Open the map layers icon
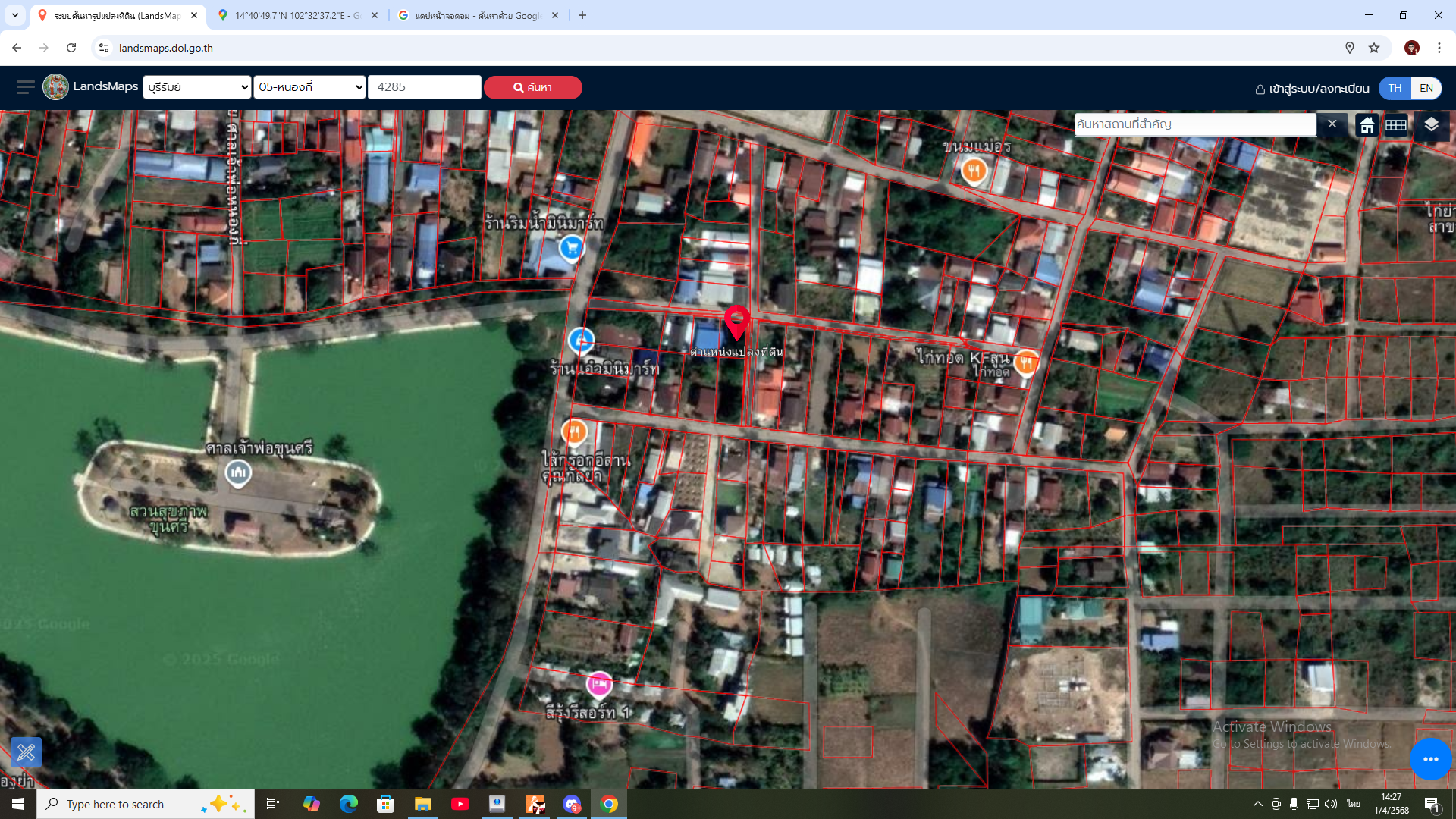 (1431, 124)
